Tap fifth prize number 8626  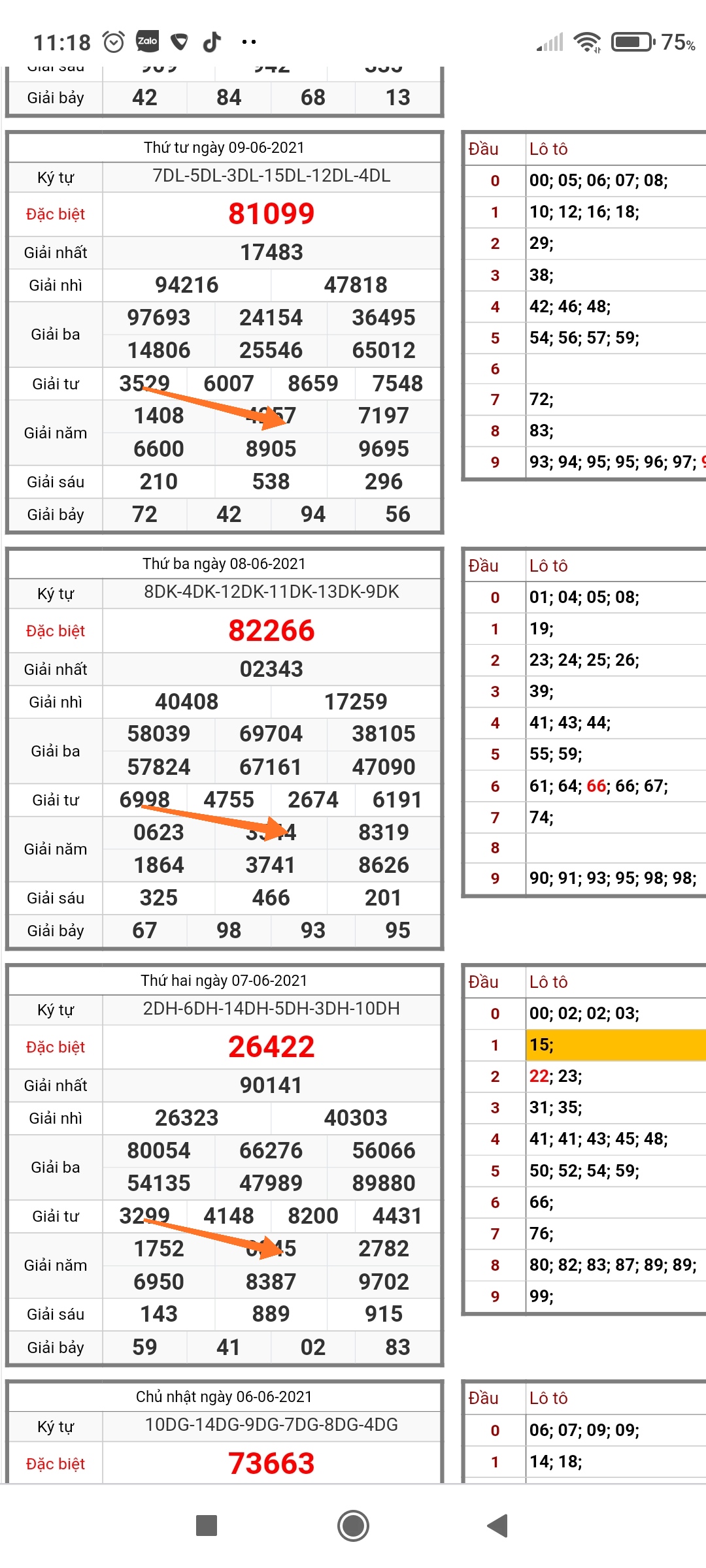384,865
